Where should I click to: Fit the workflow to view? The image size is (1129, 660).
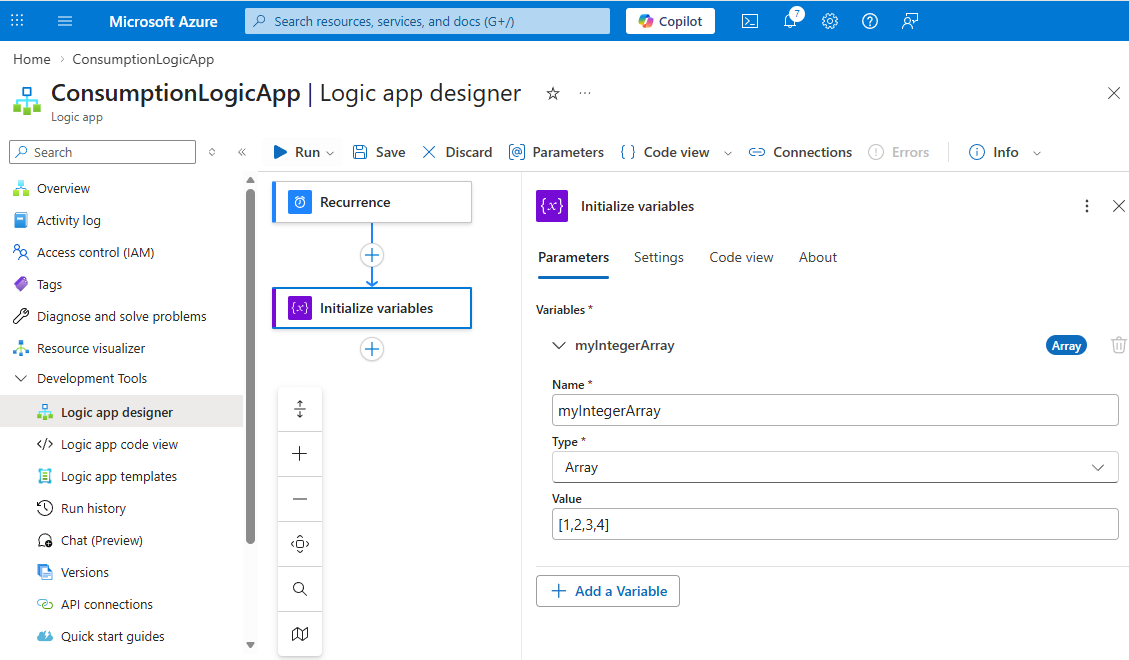[x=300, y=544]
